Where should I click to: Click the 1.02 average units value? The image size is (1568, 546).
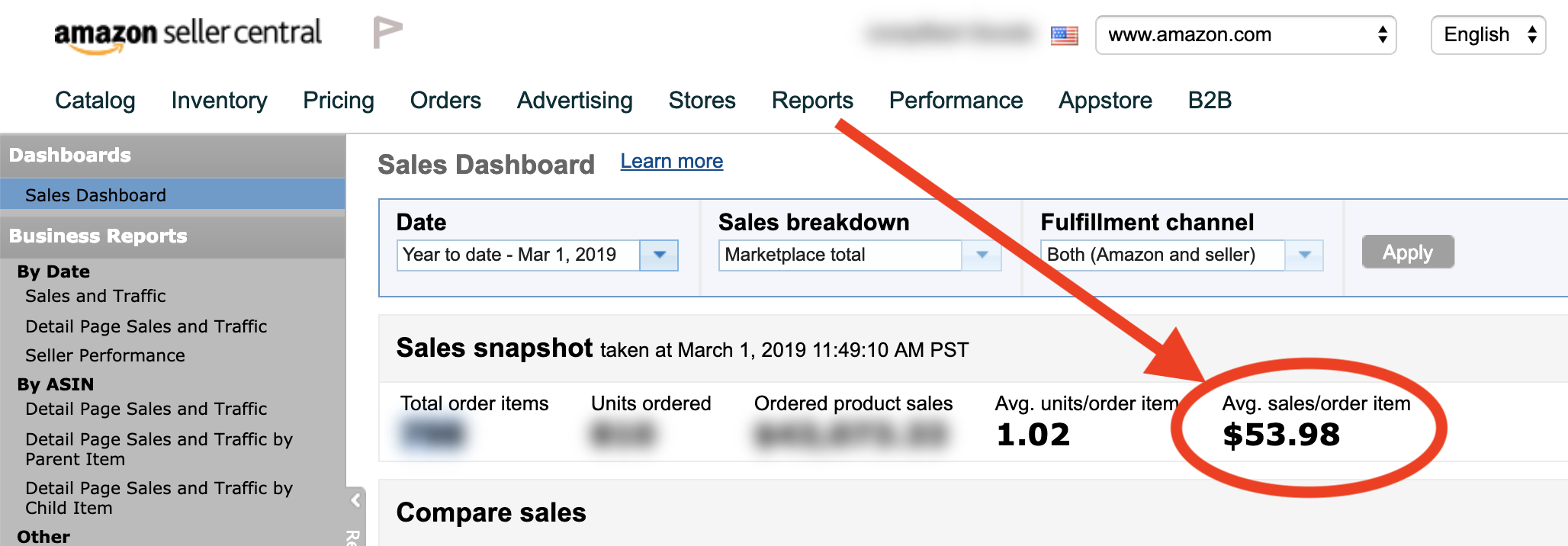tap(1033, 435)
